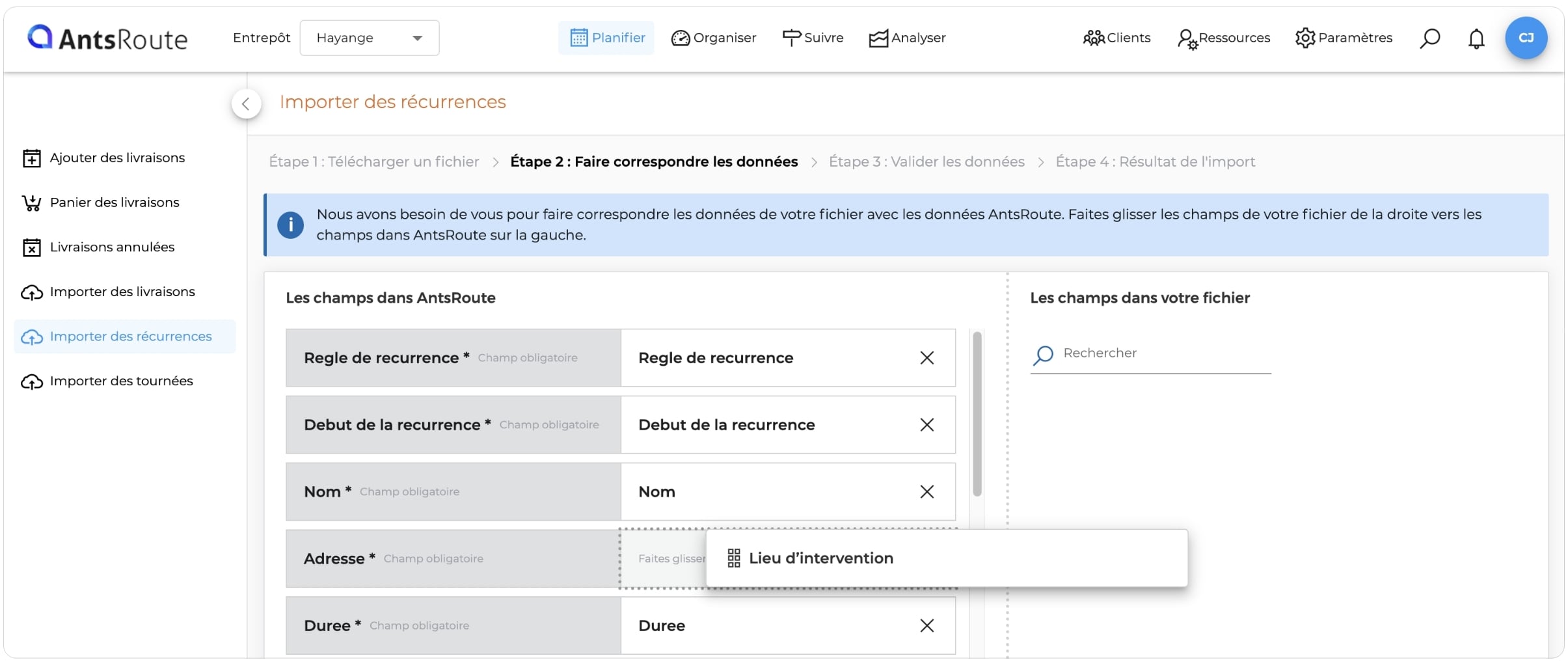Click the Importer des récurrences cloud icon
The image size is (1568, 662).
coord(32,337)
